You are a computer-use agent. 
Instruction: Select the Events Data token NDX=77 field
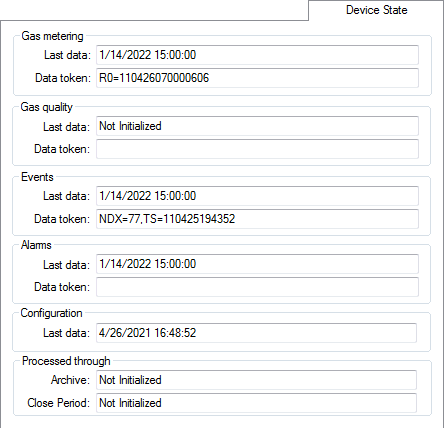point(257,219)
